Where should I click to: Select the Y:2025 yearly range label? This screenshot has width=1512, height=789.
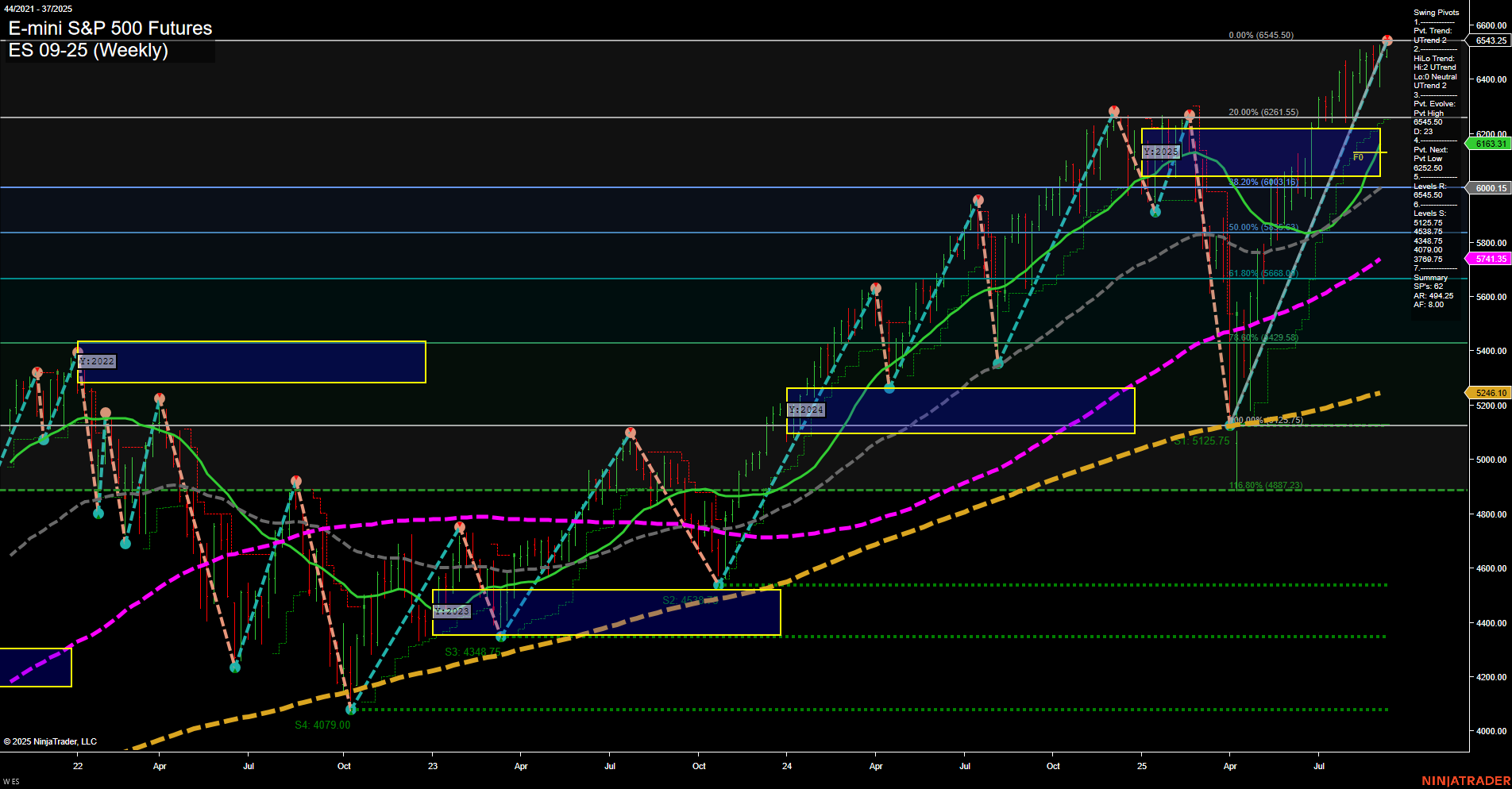[1162, 151]
